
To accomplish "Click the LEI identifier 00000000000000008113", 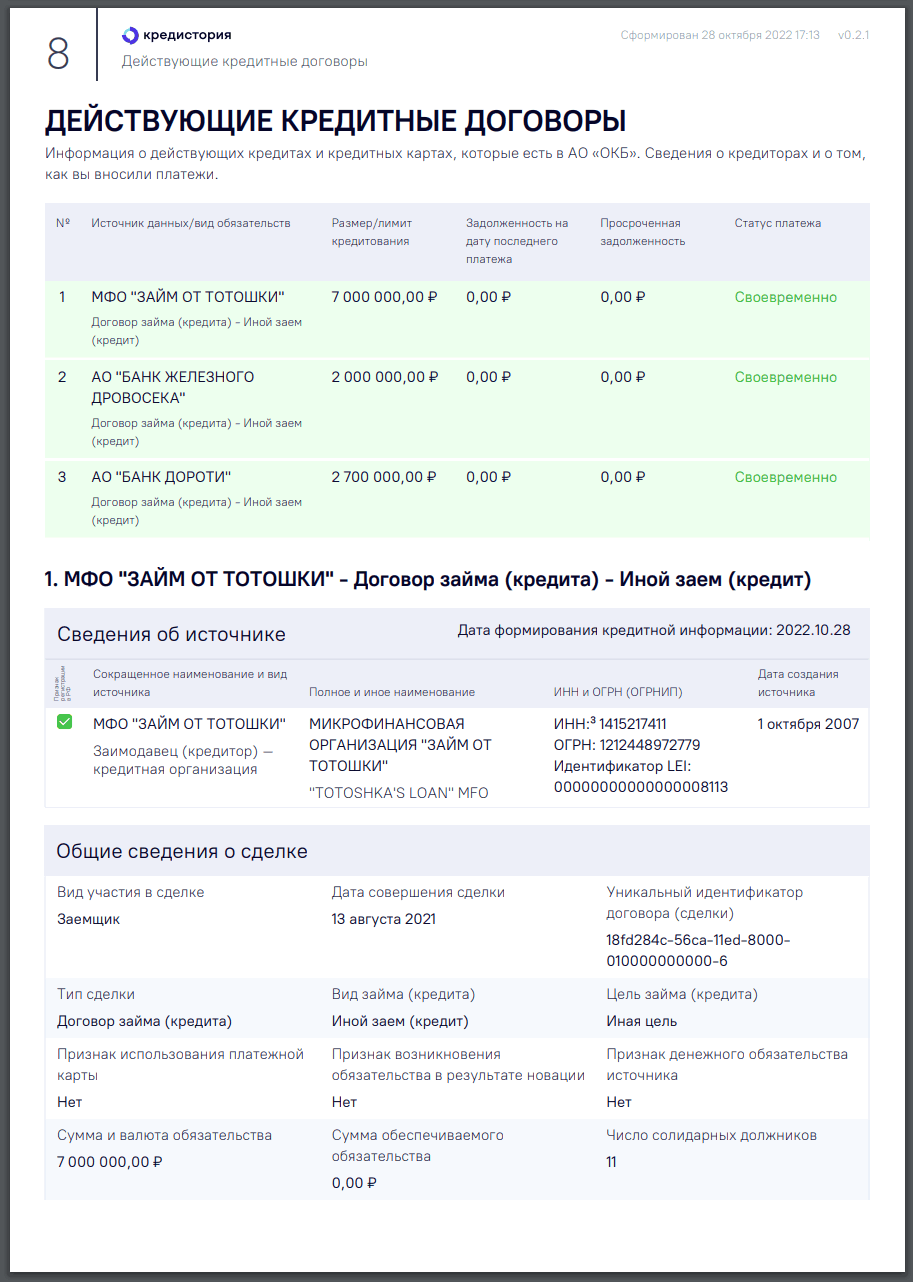I will click(641, 787).
